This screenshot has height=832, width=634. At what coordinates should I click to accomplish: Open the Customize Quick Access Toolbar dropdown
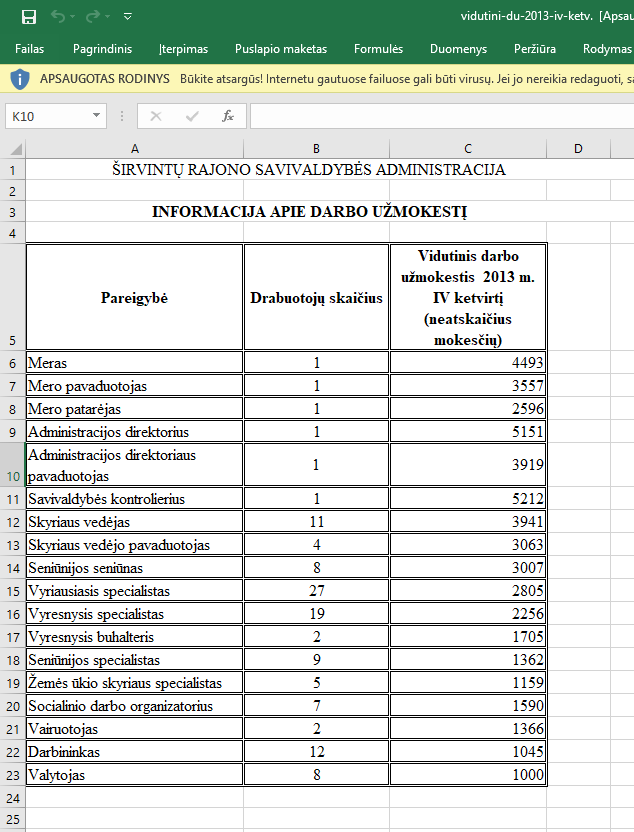point(127,17)
